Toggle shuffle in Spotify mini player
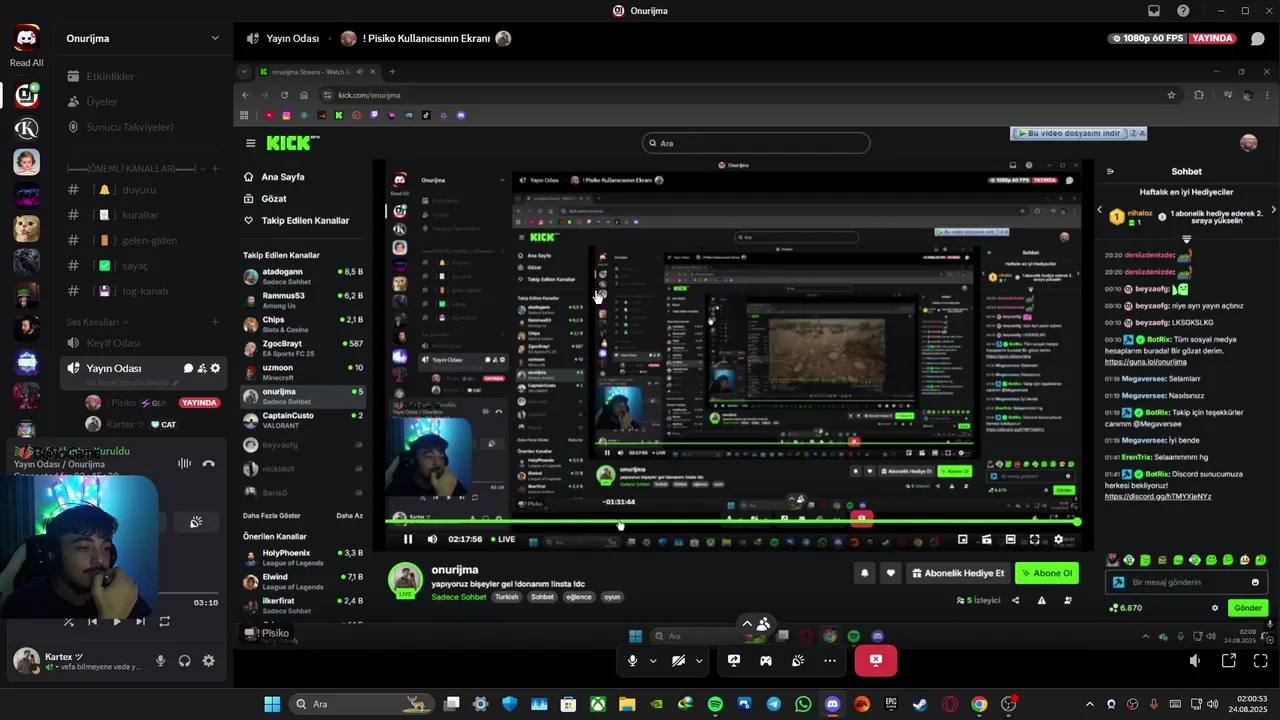Screen dimensions: 1280x720 coord(68,621)
